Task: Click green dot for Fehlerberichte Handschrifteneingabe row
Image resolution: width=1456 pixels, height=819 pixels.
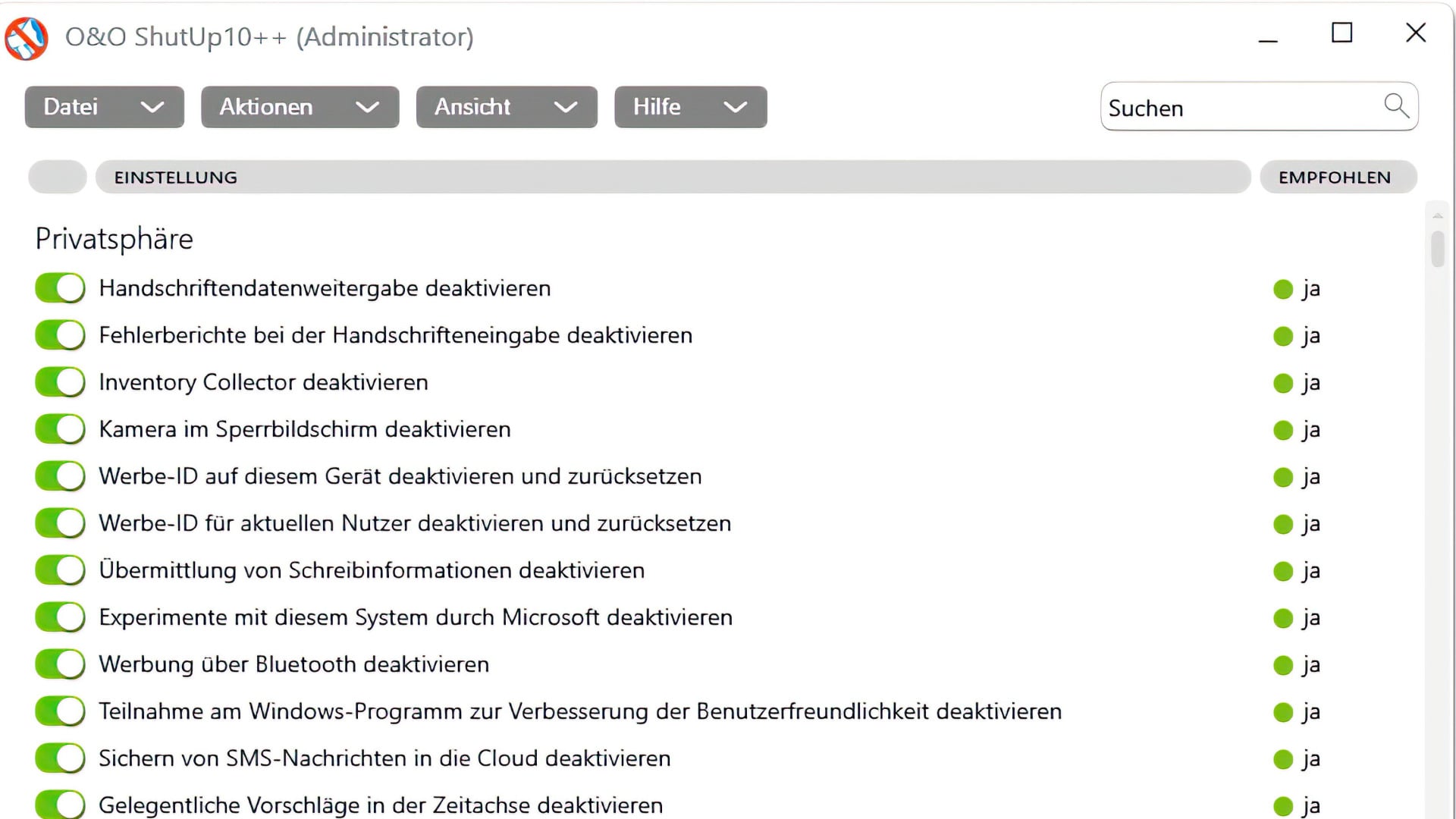Action: pyautogui.click(x=1283, y=336)
